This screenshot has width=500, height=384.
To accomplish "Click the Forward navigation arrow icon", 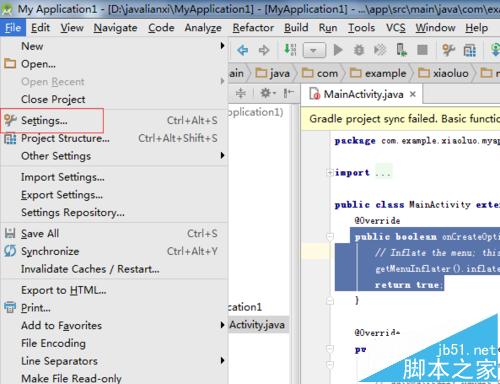I will [264, 50].
